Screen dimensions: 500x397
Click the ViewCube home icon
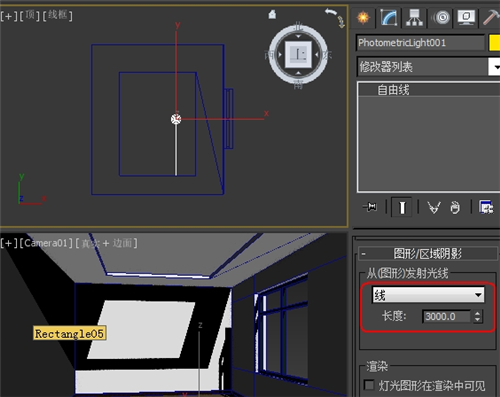click(272, 14)
